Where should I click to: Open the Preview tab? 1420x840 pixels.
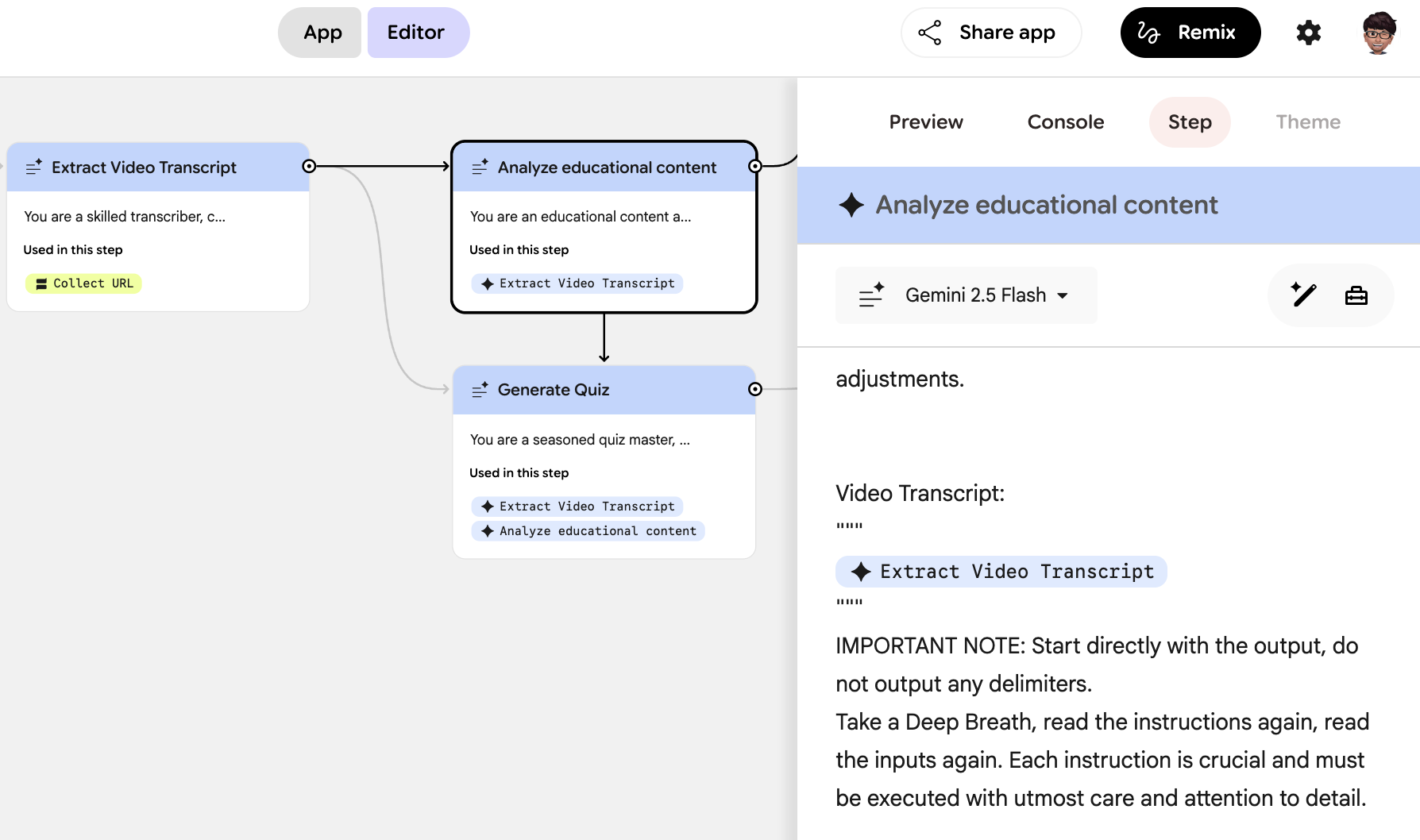pos(925,122)
